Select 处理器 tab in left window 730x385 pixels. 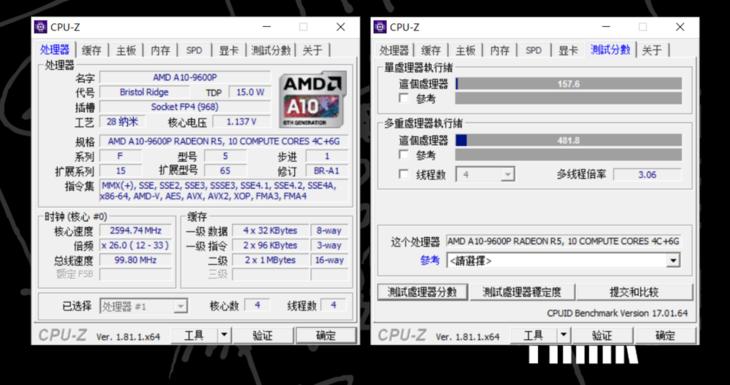(55, 50)
